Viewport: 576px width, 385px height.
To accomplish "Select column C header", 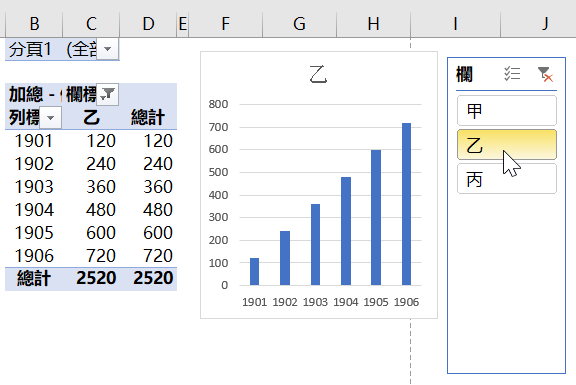I will point(91,24).
